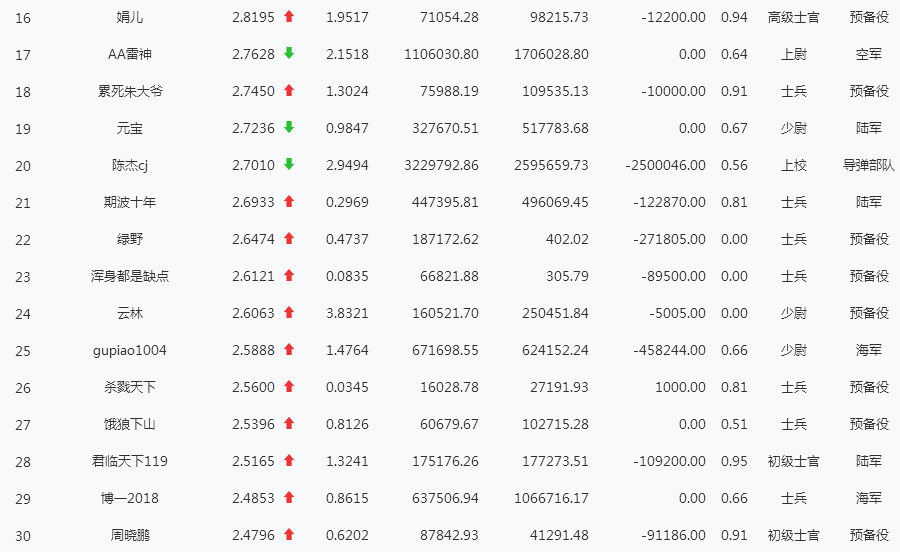The height and width of the screenshot is (552, 900).
Task: Click value 3.8321 in 云林 row
Action: [x=347, y=313]
